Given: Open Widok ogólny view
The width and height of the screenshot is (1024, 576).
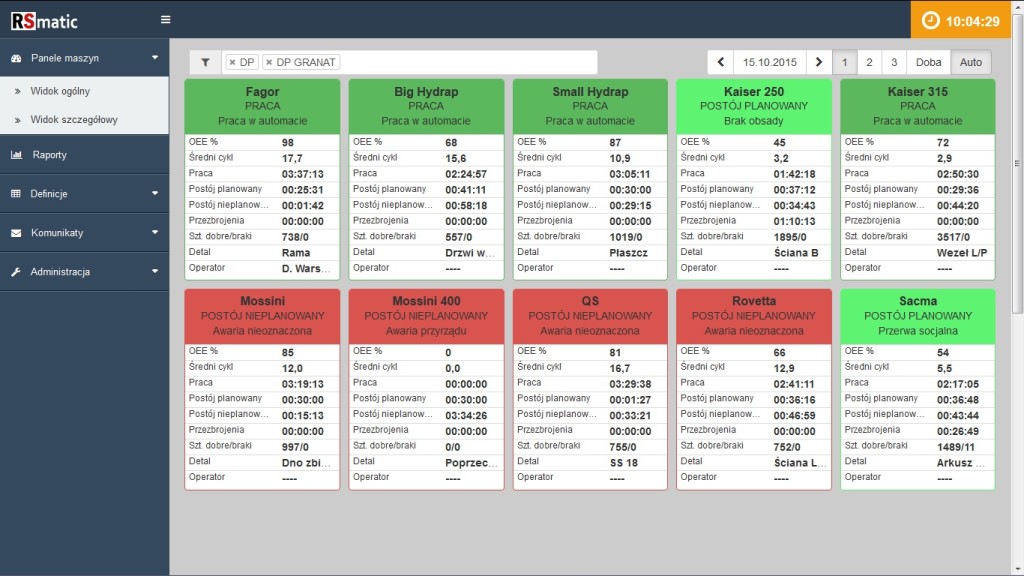Looking at the screenshot, I should [60, 91].
